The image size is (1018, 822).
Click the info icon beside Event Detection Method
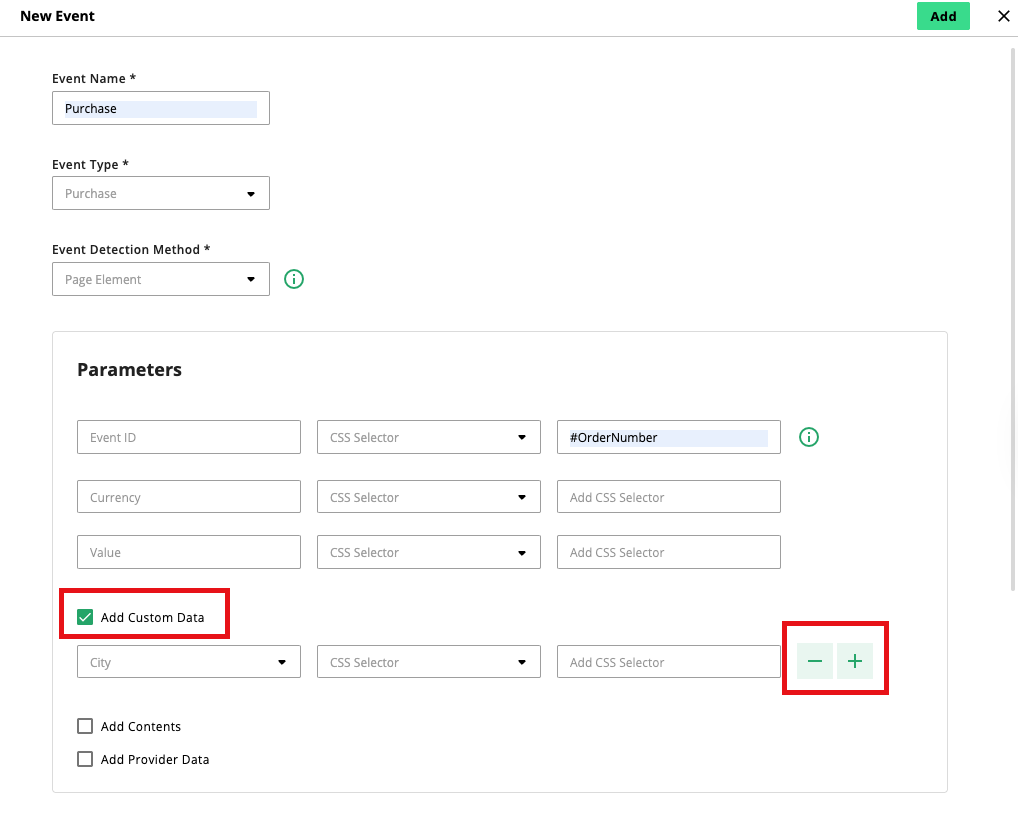point(294,279)
